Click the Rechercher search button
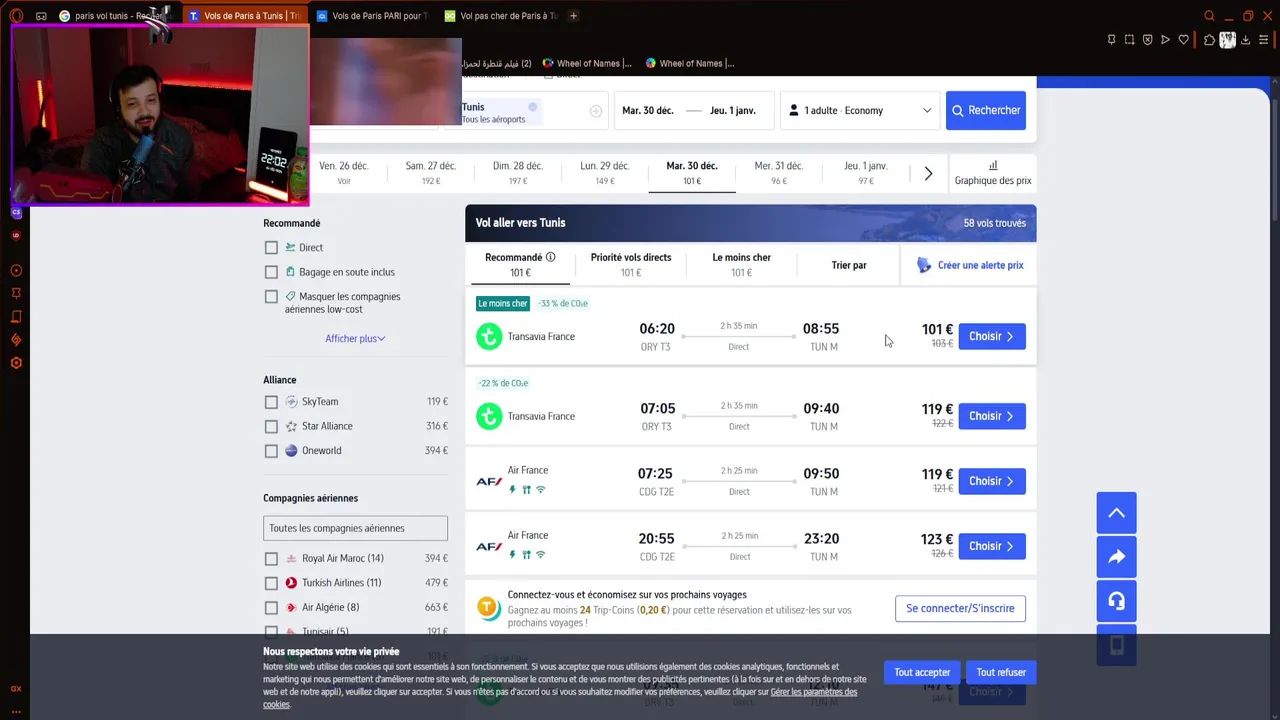The image size is (1280, 720). pyautogui.click(x=986, y=111)
